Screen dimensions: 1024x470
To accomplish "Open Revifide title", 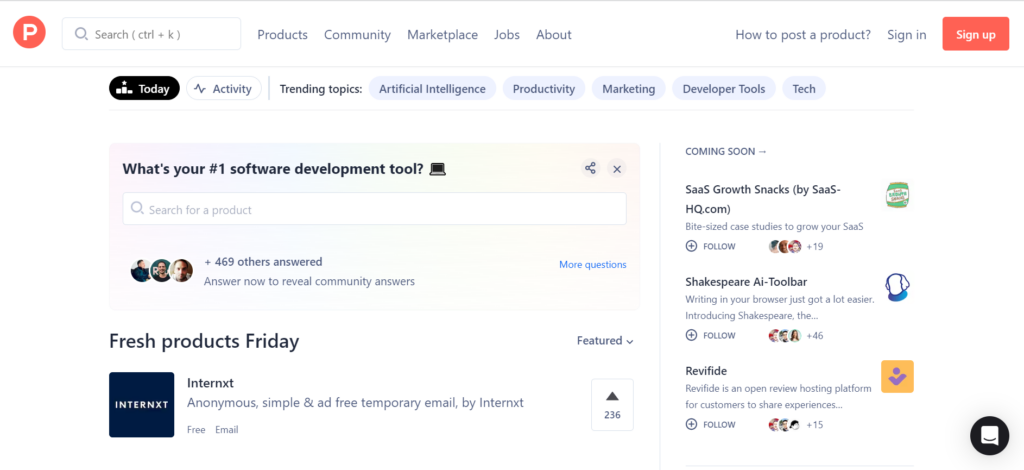I will [x=706, y=371].
